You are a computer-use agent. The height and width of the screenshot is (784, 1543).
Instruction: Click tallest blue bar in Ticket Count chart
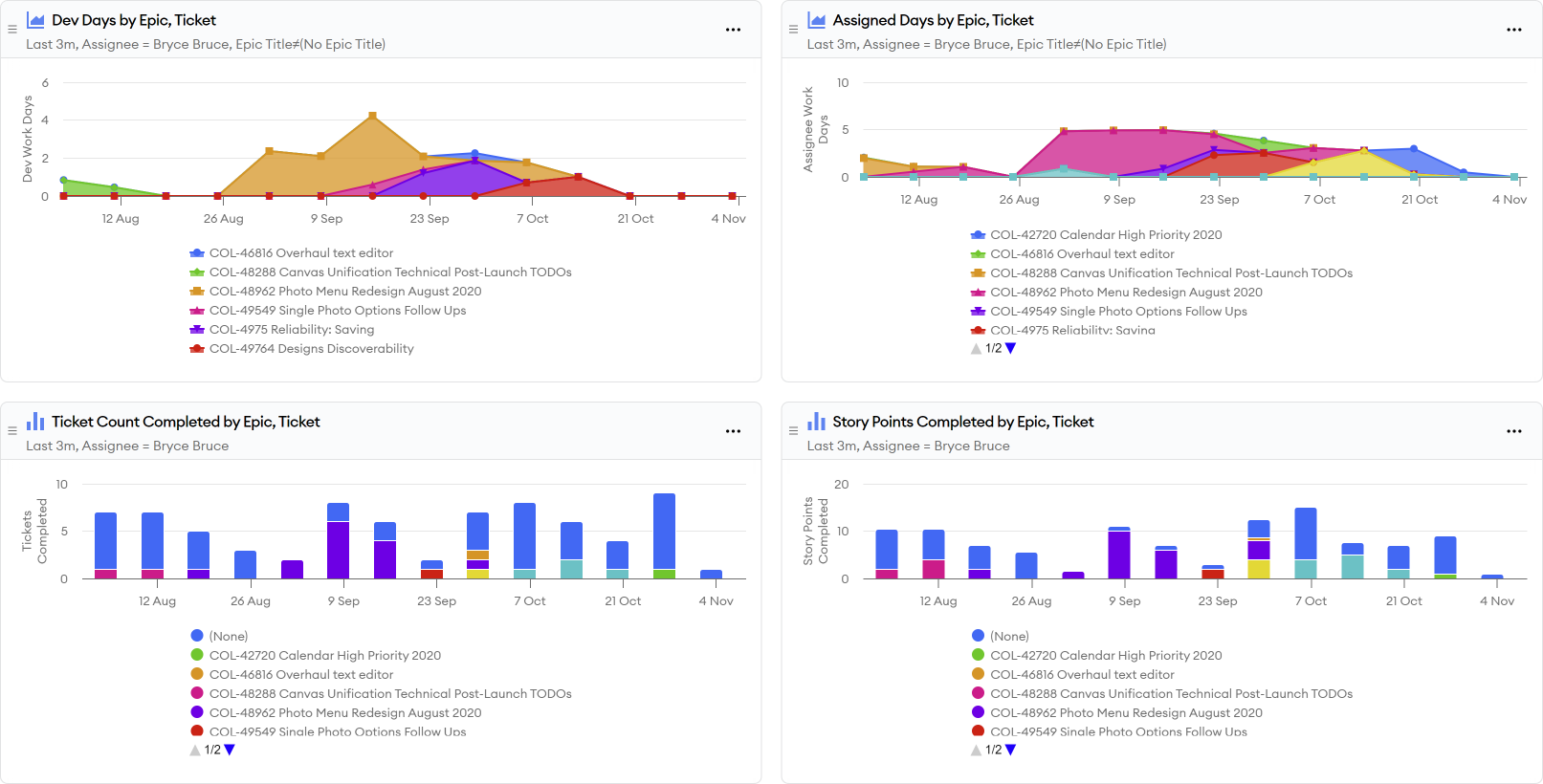664,531
